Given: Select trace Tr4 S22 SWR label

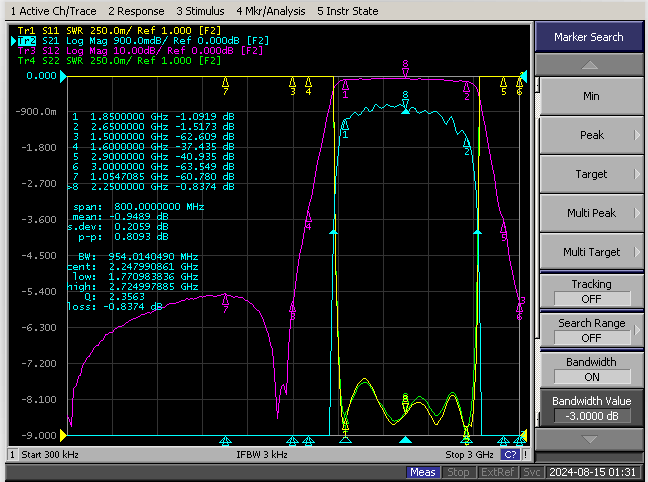Looking at the screenshot, I should click(119, 61).
